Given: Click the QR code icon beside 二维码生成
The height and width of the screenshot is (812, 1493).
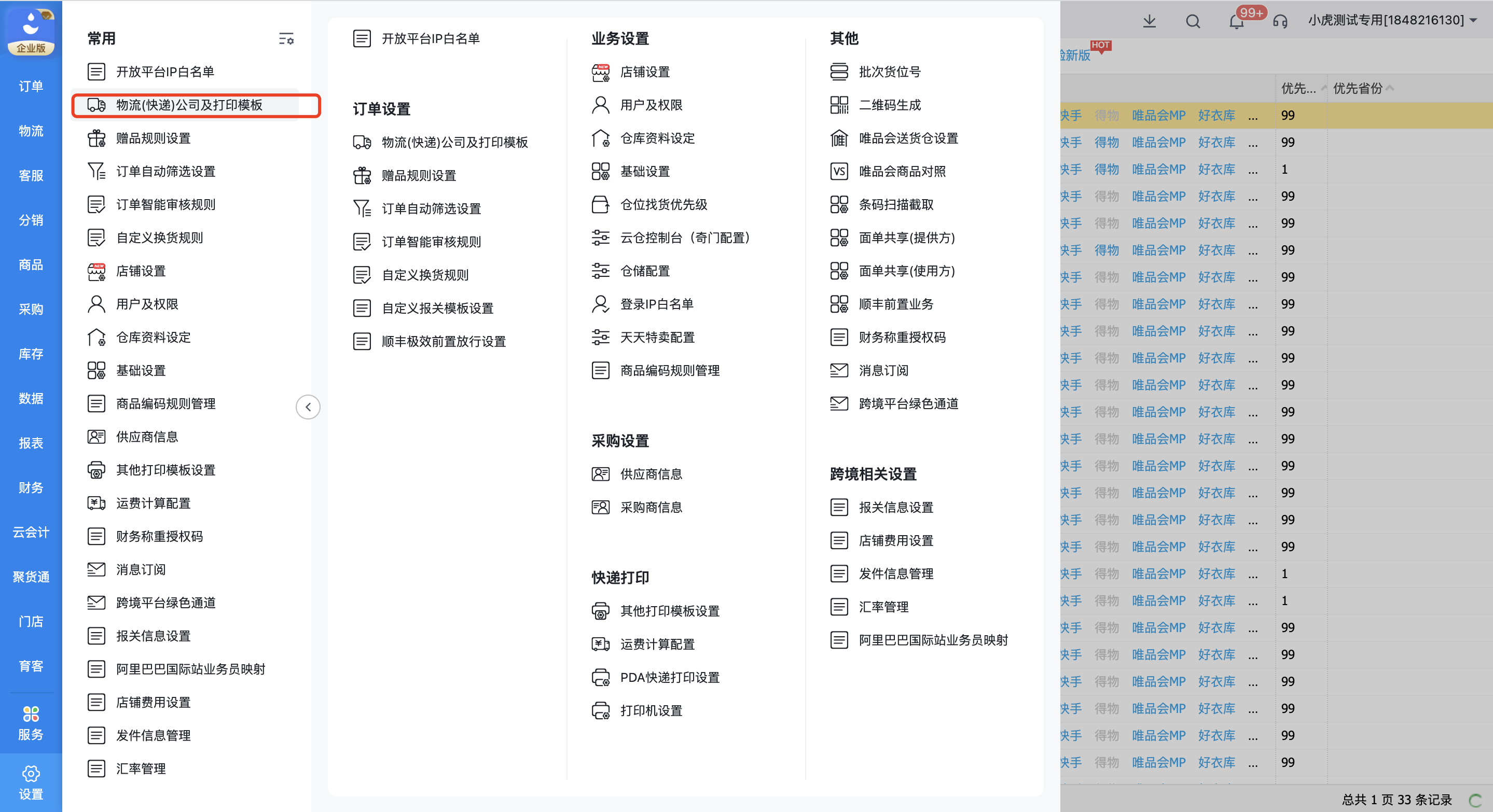Looking at the screenshot, I should [839, 105].
